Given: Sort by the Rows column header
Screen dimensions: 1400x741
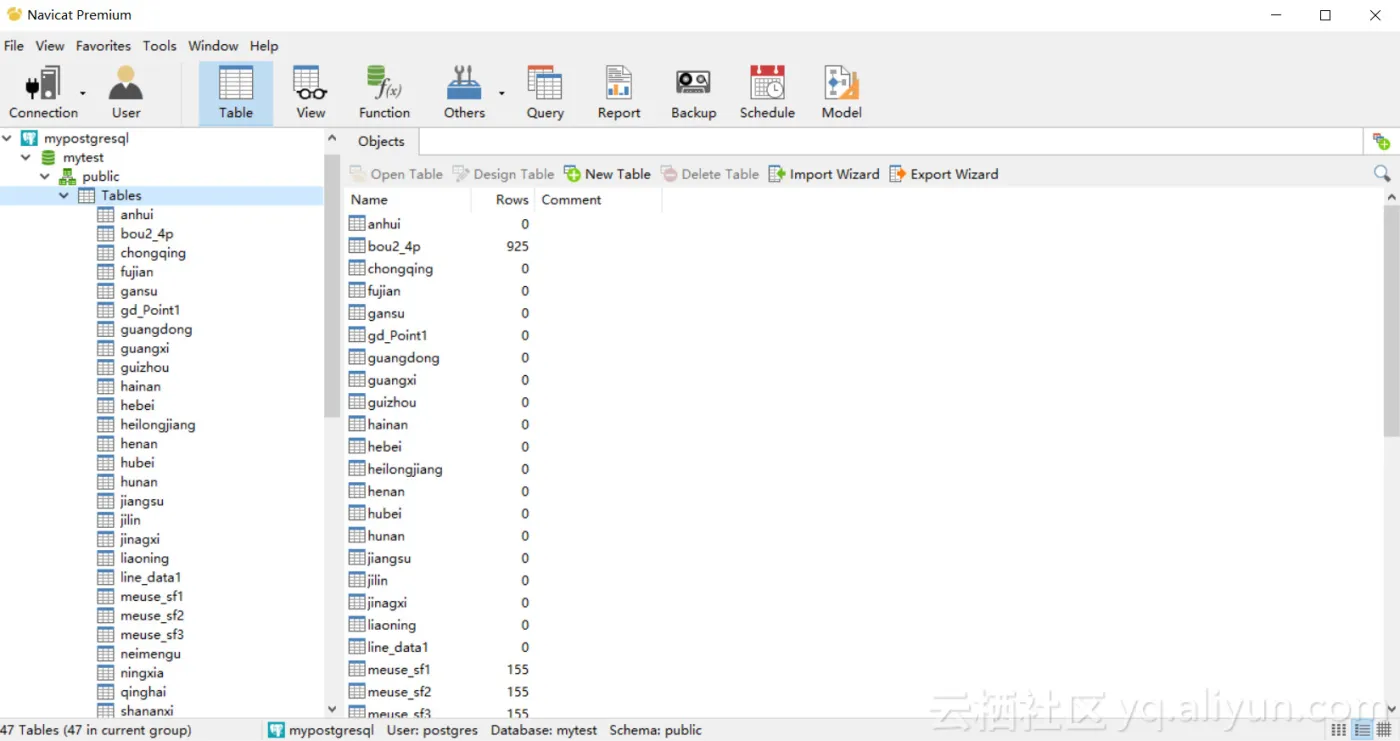Looking at the screenshot, I should coord(502,200).
